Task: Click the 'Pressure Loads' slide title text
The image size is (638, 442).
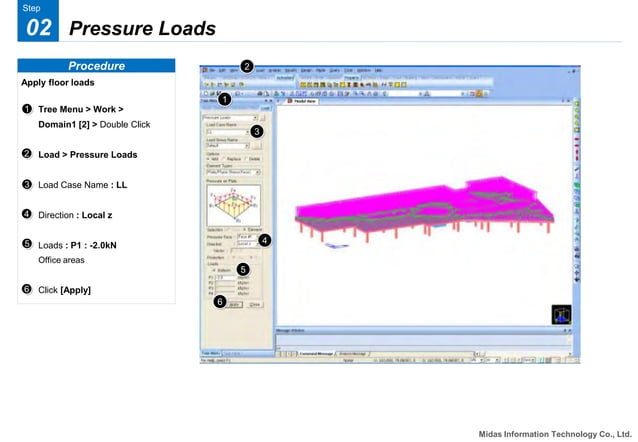Action: (143, 28)
